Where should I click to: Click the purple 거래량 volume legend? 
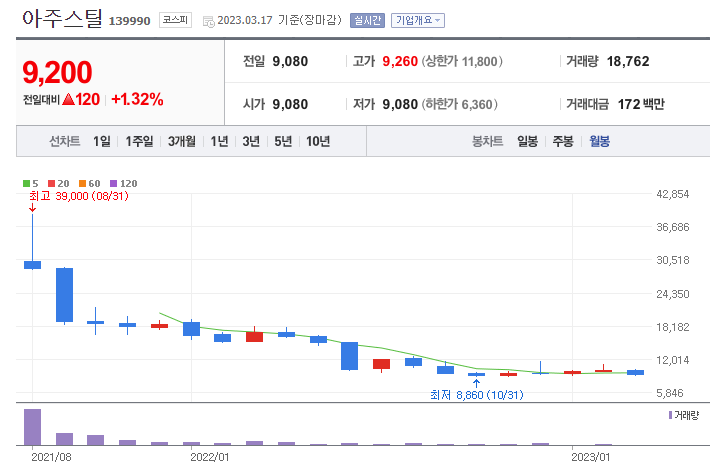tap(684, 415)
